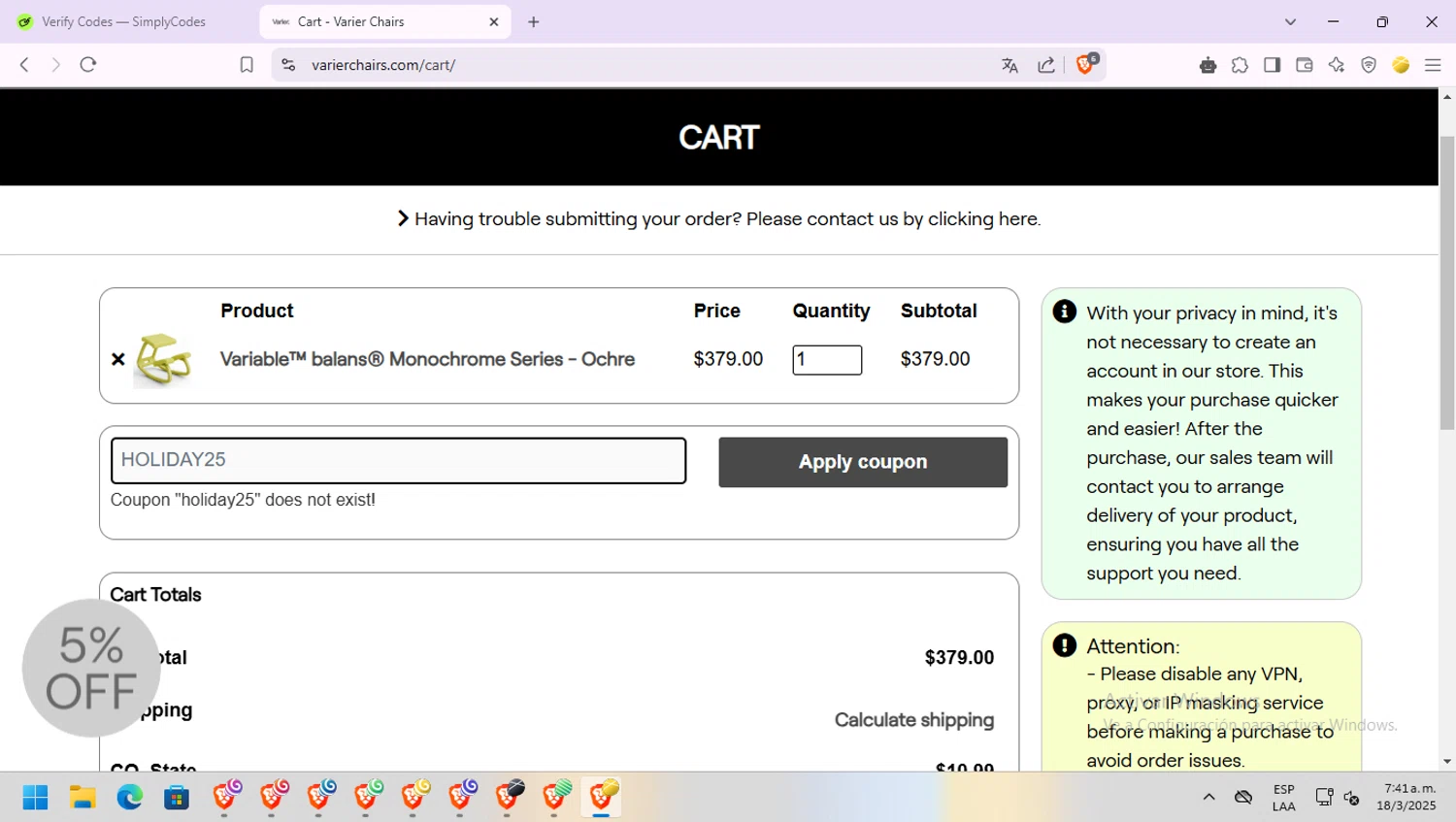Click the page vertical scrollbar
The height and width of the screenshot is (822, 1456).
coord(1447,281)
